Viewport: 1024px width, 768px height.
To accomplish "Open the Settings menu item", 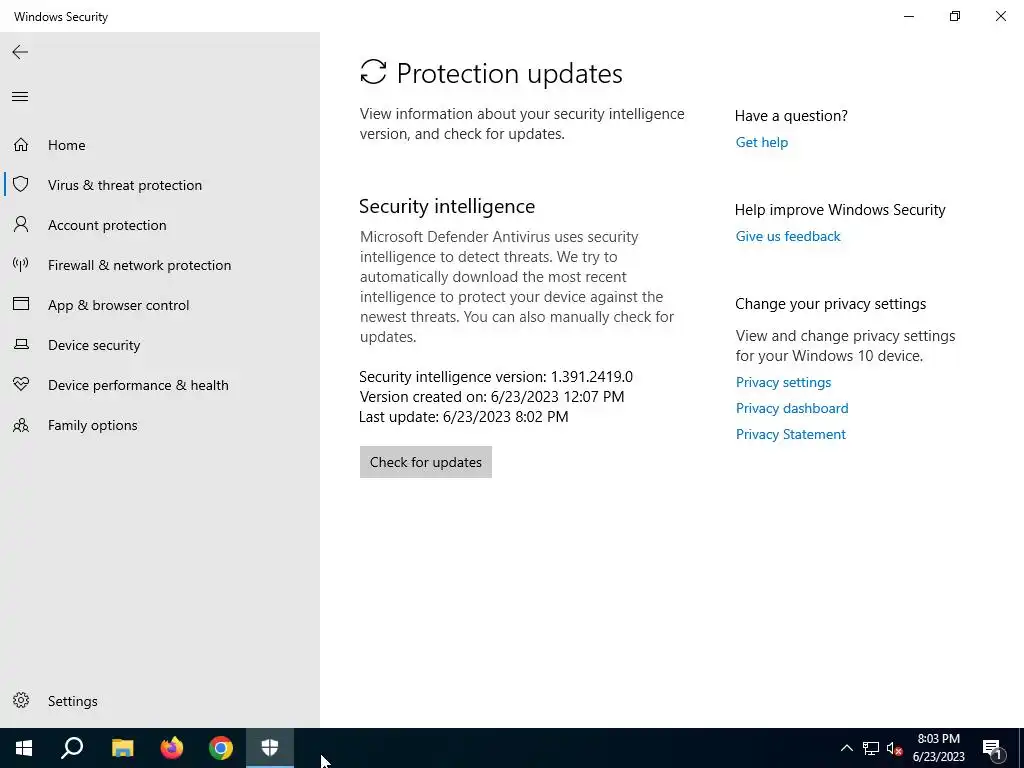I will [160, 701].
